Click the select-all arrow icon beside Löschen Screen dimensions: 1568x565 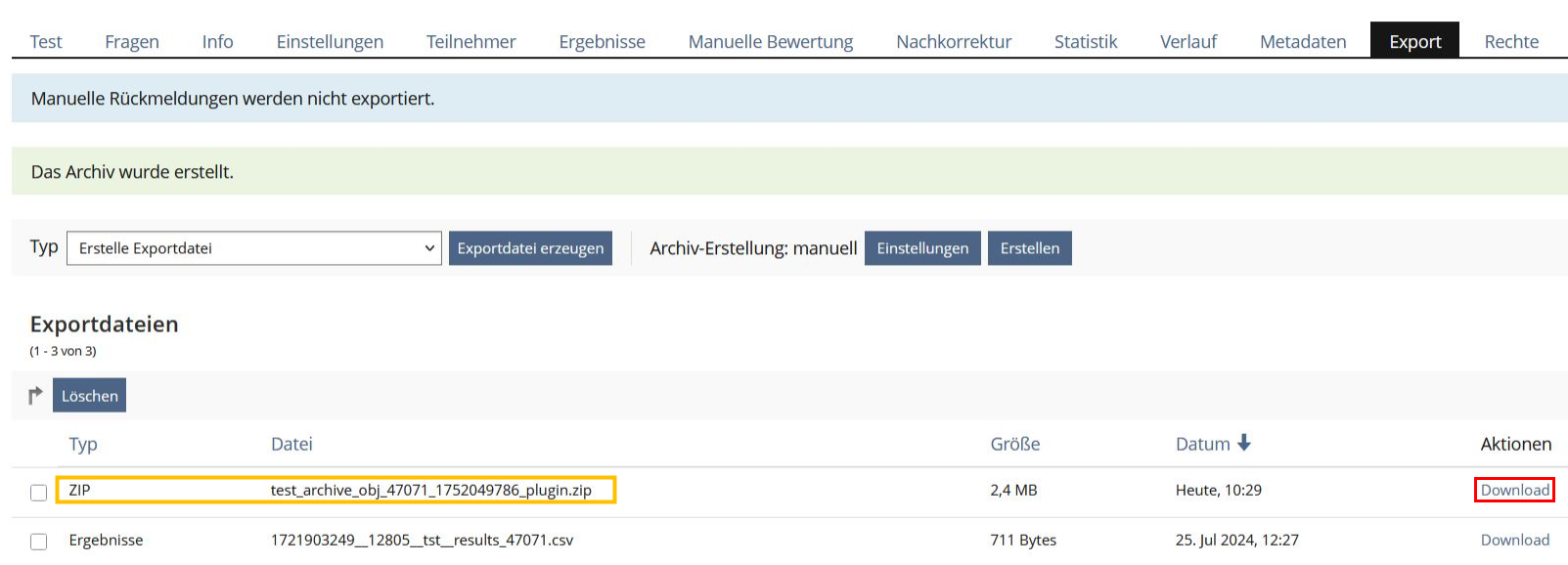pos(36,395)
